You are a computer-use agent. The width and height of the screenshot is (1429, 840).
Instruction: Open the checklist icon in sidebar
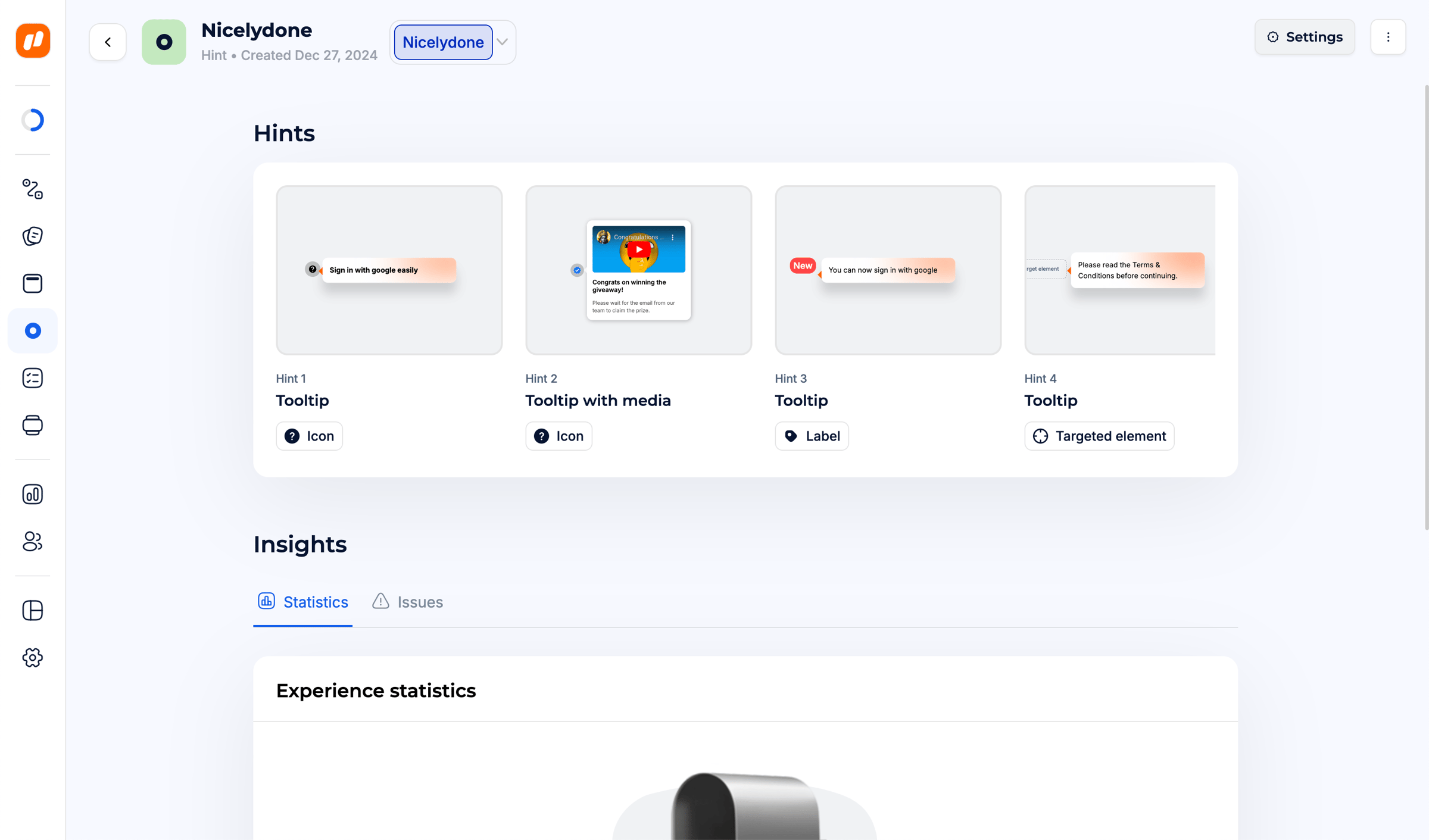[x=33, y=378]
